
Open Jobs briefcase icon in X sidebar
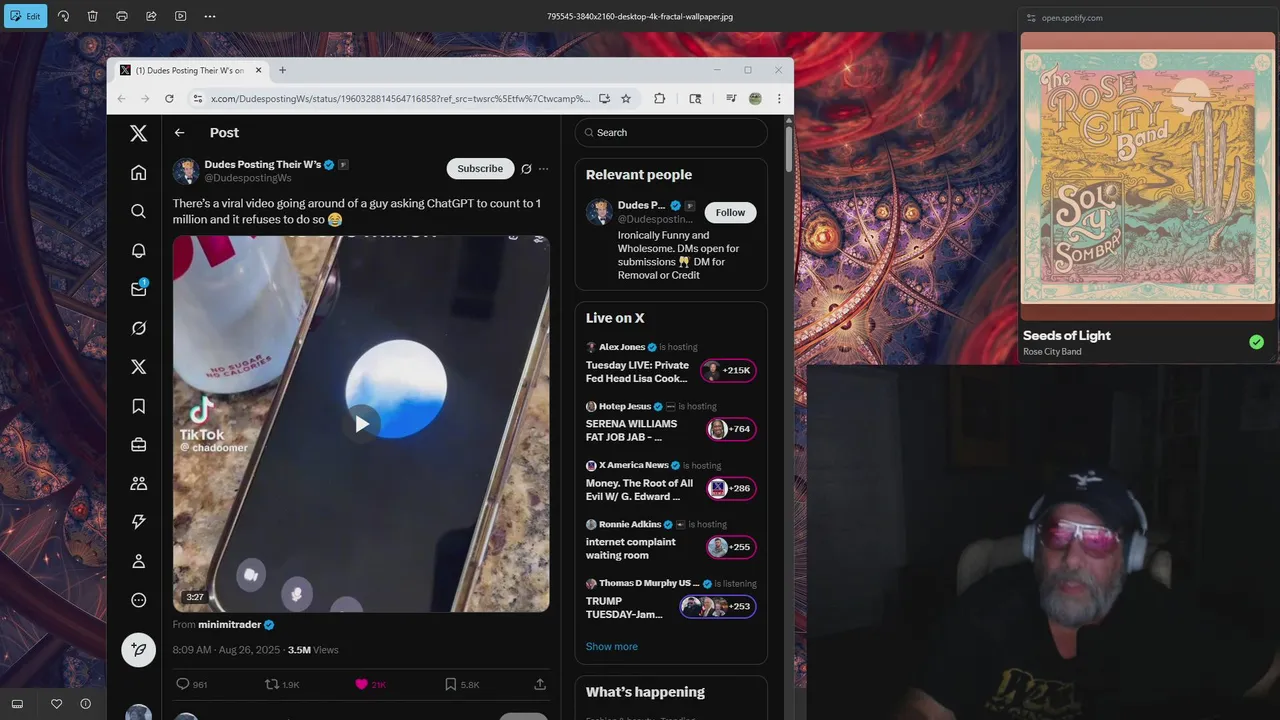139,445
